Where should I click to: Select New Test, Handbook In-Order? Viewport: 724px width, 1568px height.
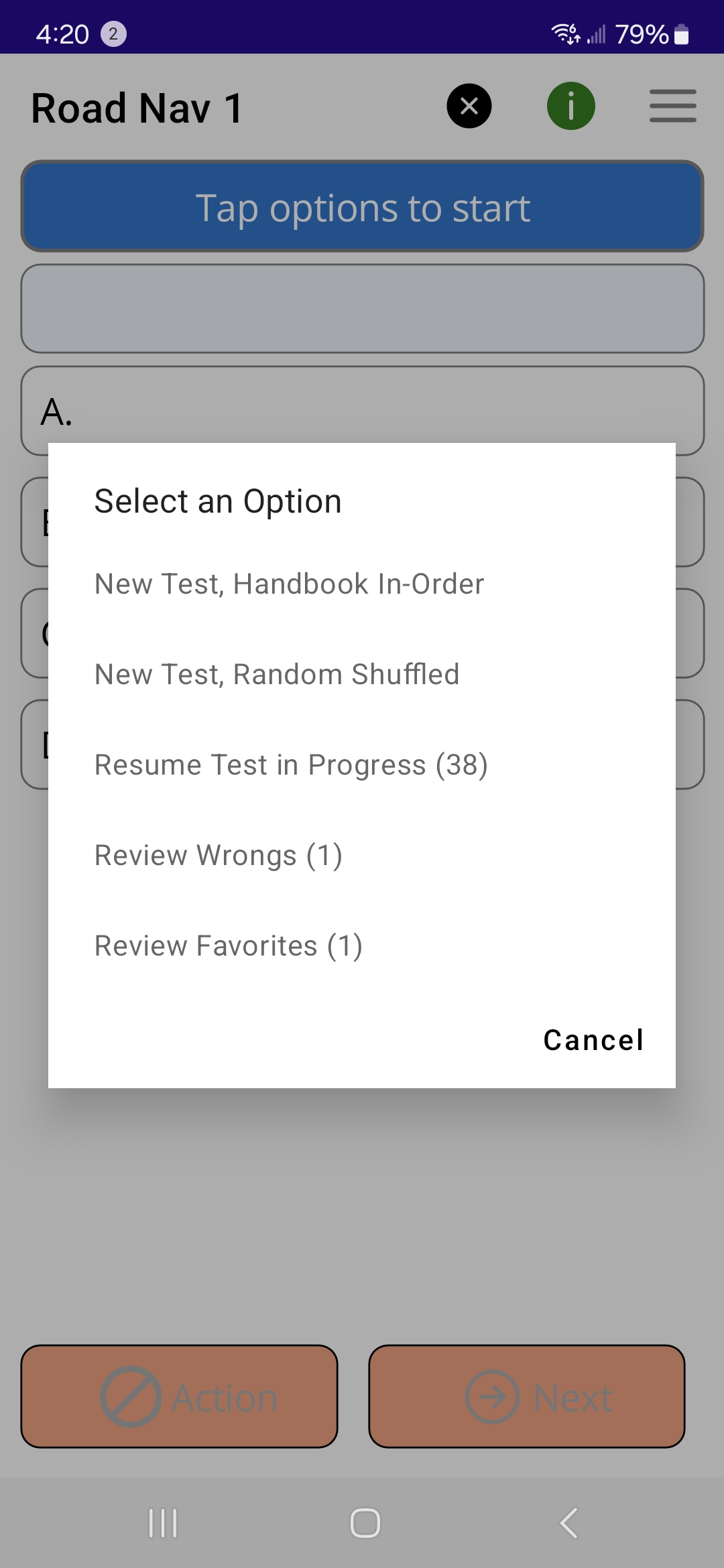coord(289,584)
